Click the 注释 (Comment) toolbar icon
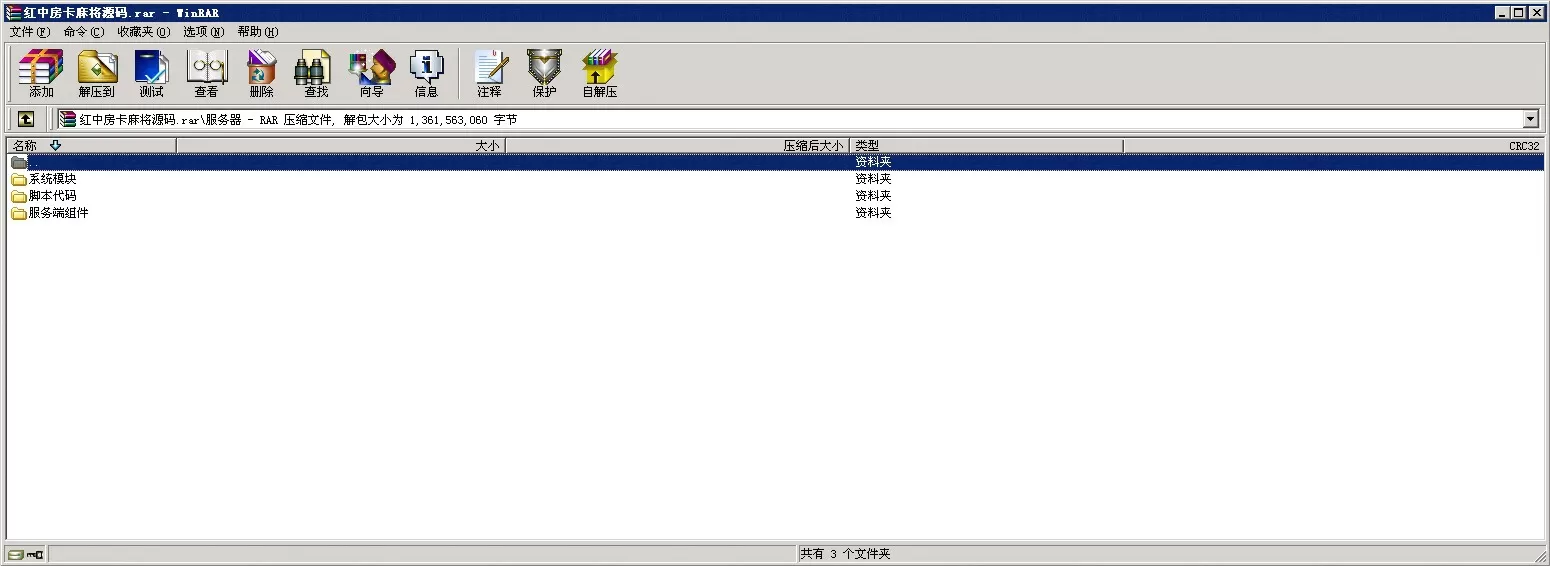The width and height of the screenshot is (1550, 566). tap(489, 73)
